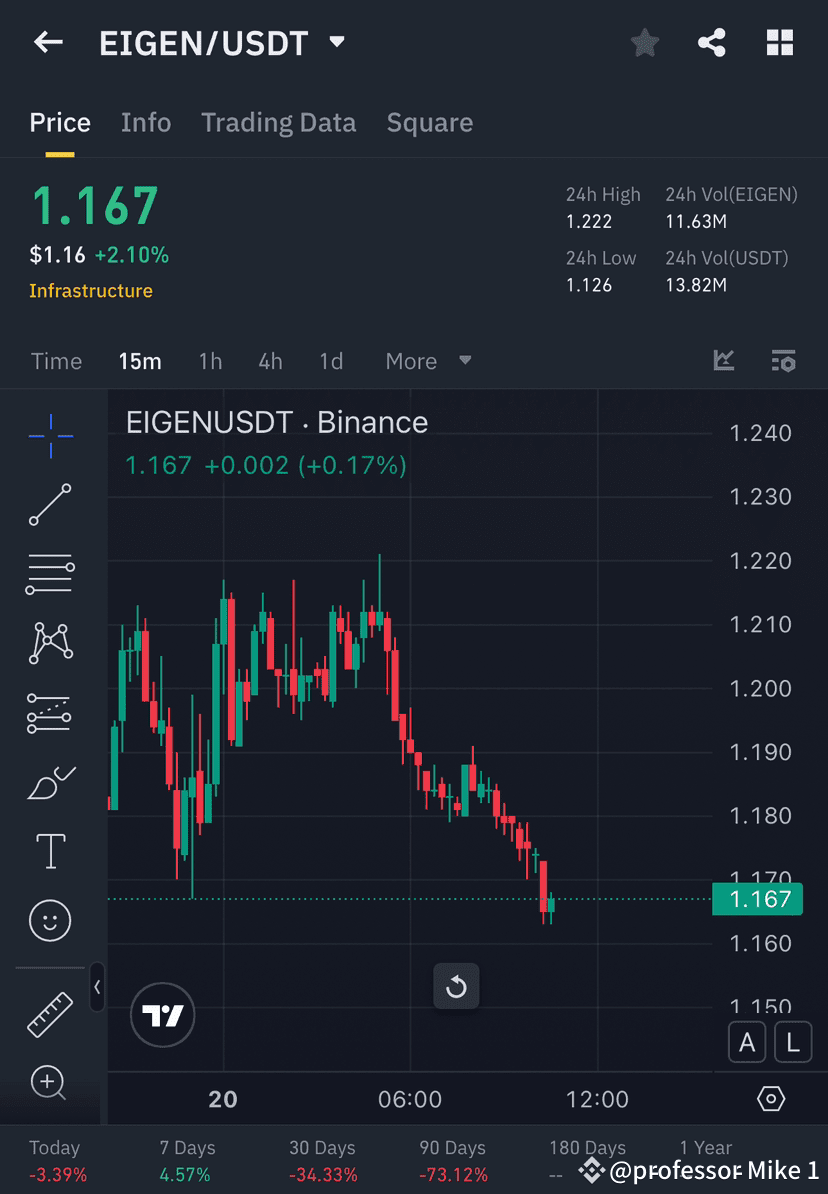
Task: Switch to the Trading Data tab
Action: [x=279, y=122]
